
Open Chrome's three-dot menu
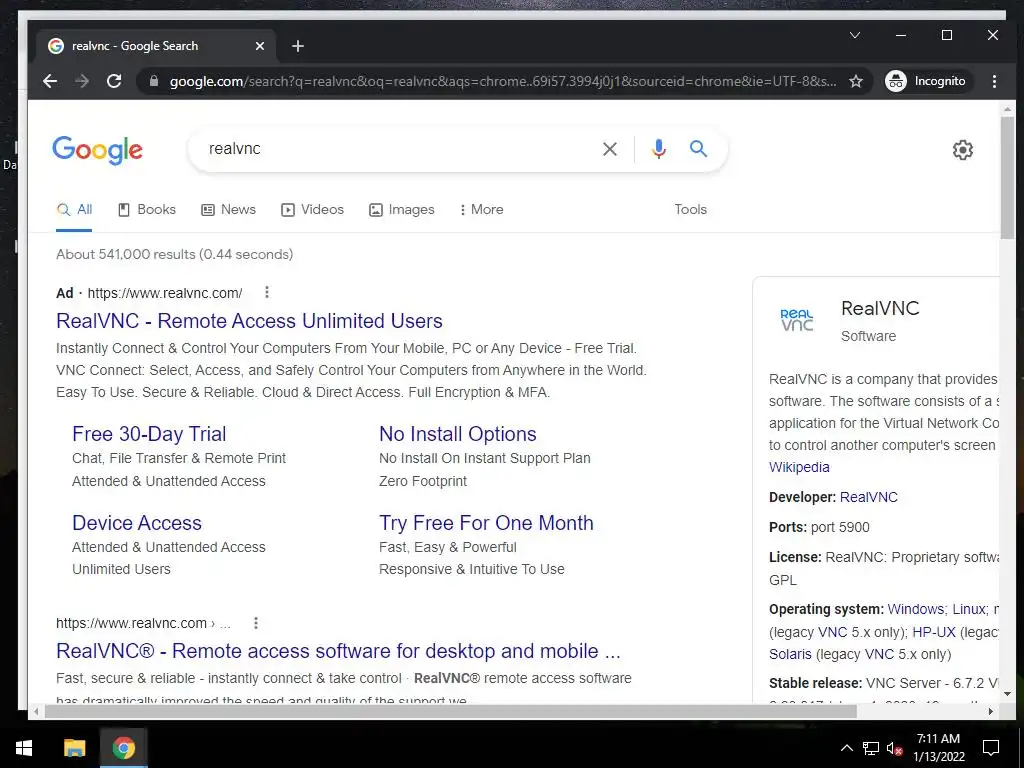click(994, 81)
